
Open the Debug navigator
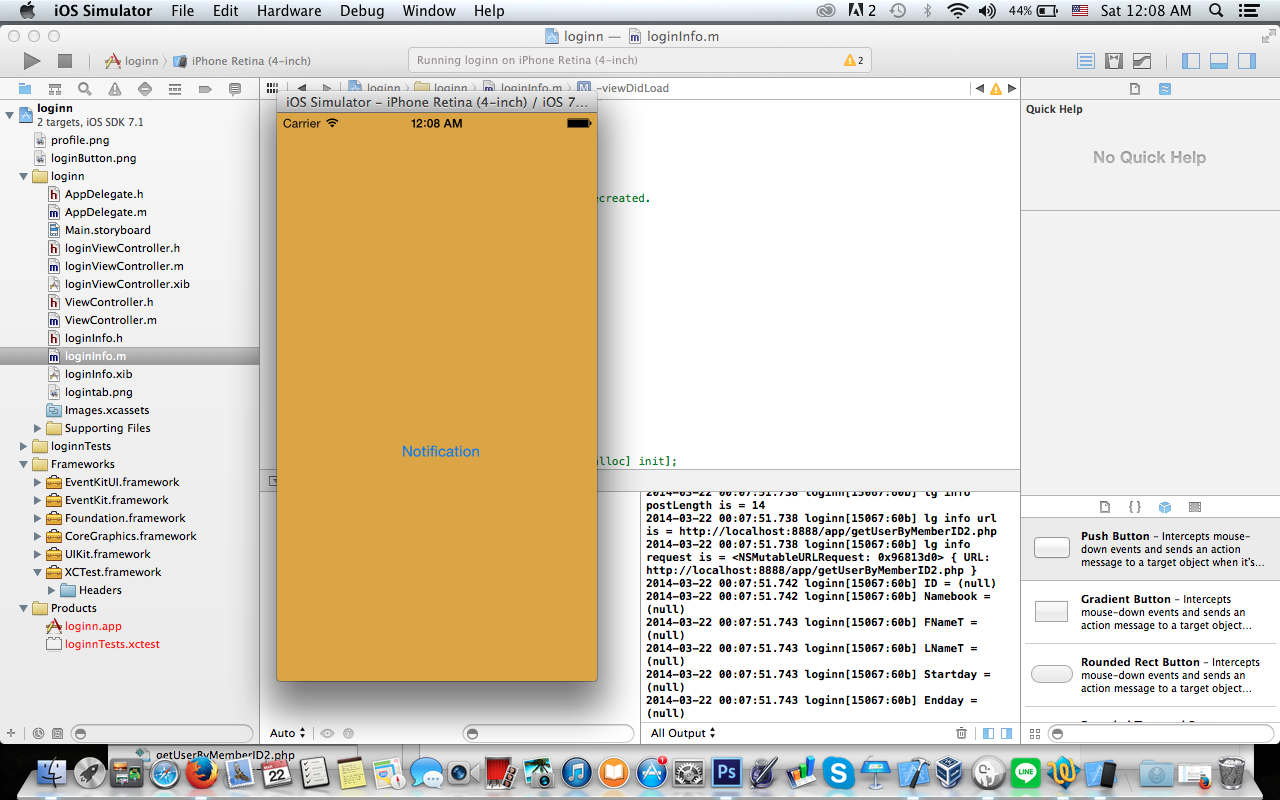coord(175,89)
